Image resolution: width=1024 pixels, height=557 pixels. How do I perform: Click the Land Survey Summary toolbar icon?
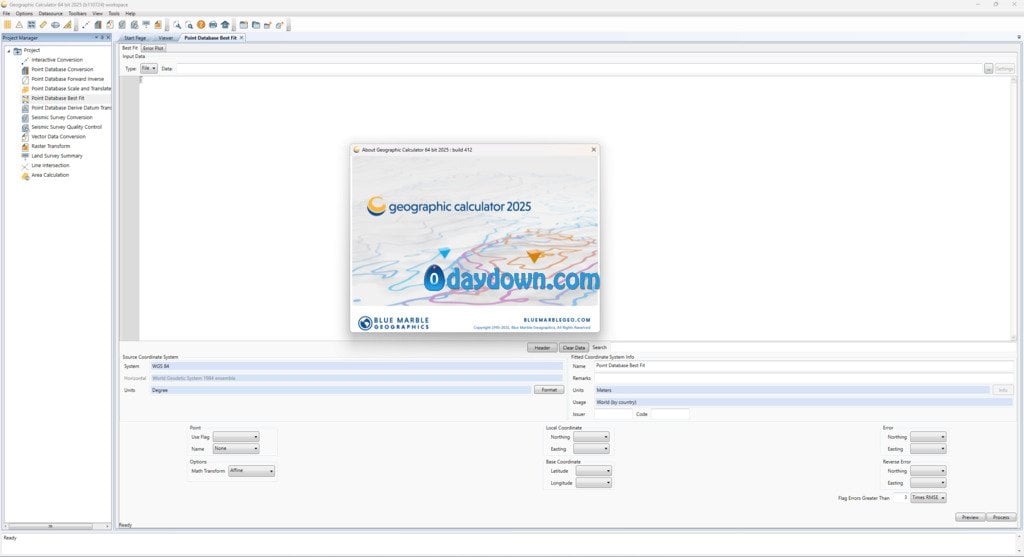pos(146,25)
